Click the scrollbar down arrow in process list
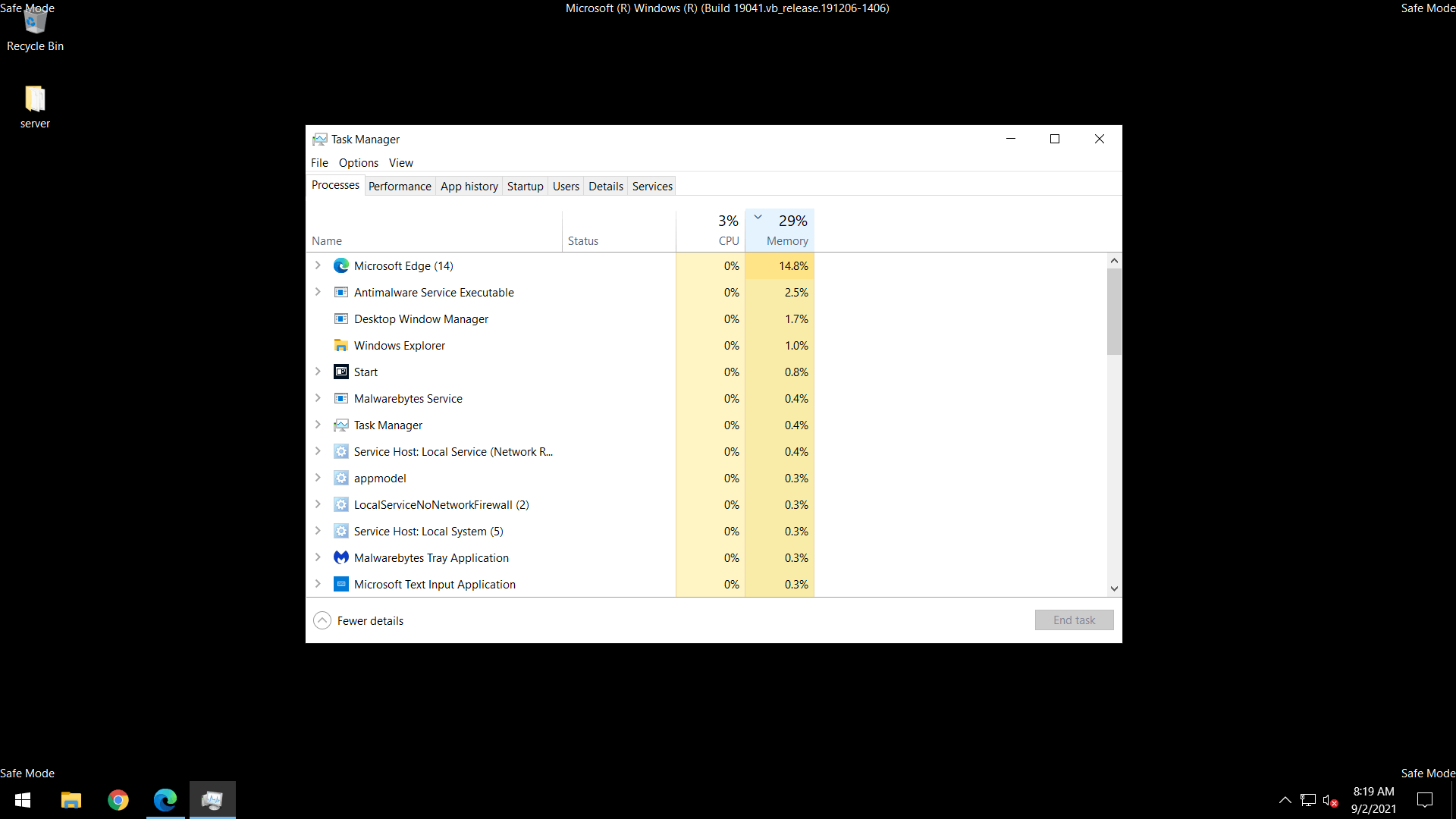This screenshot has width=1456, height=819. (x=1114, y=588)
